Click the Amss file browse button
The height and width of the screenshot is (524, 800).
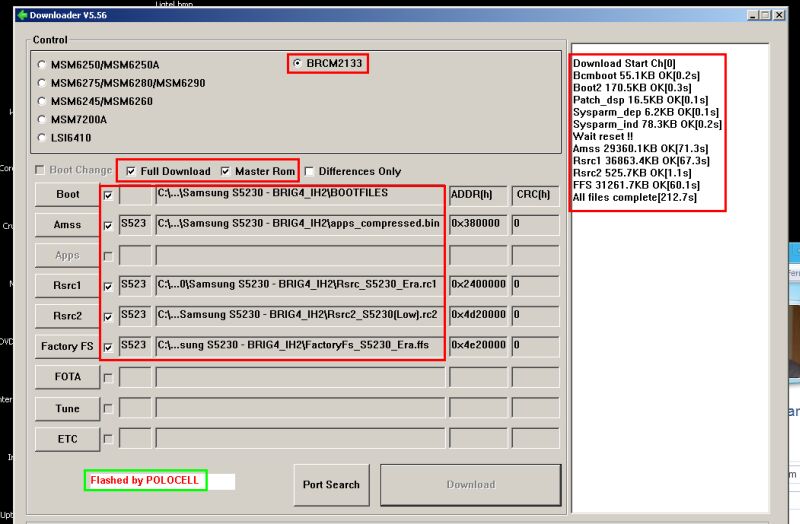tap(67, 225)
